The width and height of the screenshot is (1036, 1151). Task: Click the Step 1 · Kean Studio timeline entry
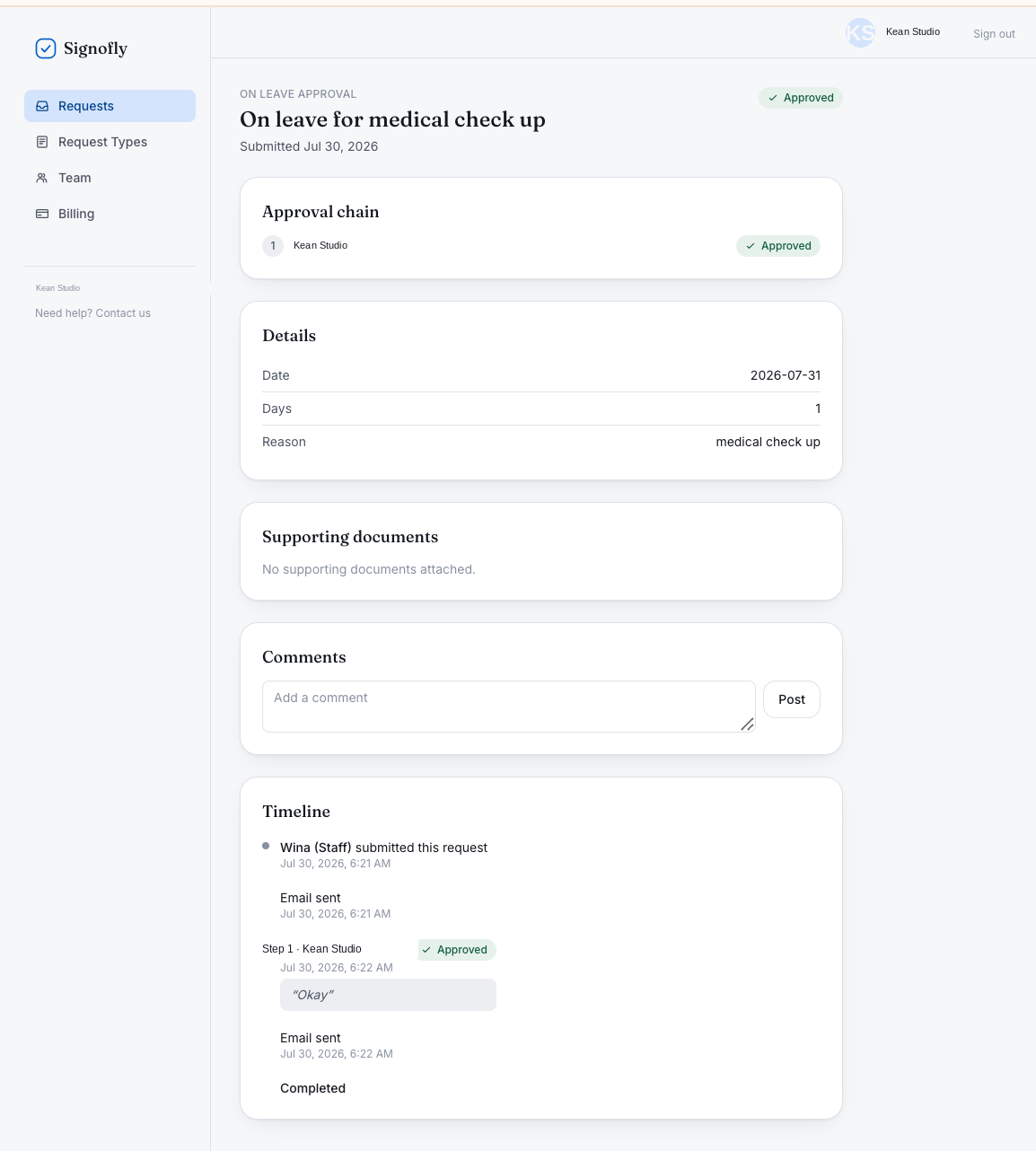click(312, 949)
